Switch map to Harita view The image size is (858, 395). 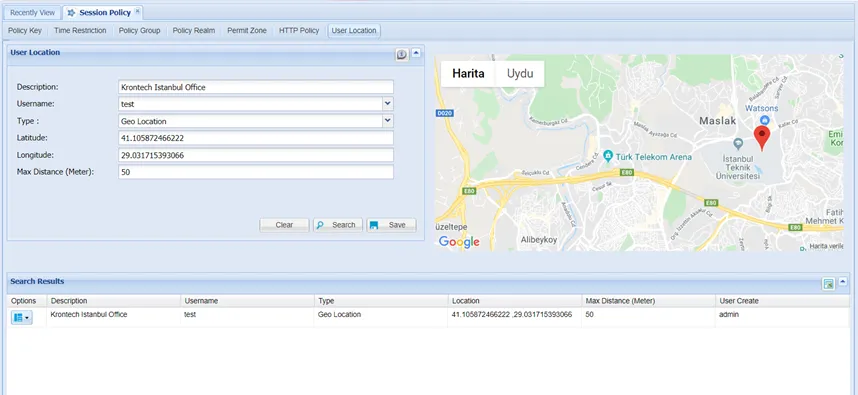click(468, 74)
